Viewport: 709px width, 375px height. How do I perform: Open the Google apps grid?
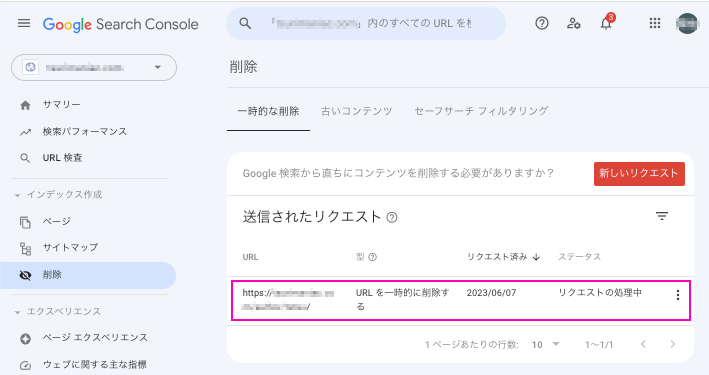pyautogui.click(x=655, y=23)
